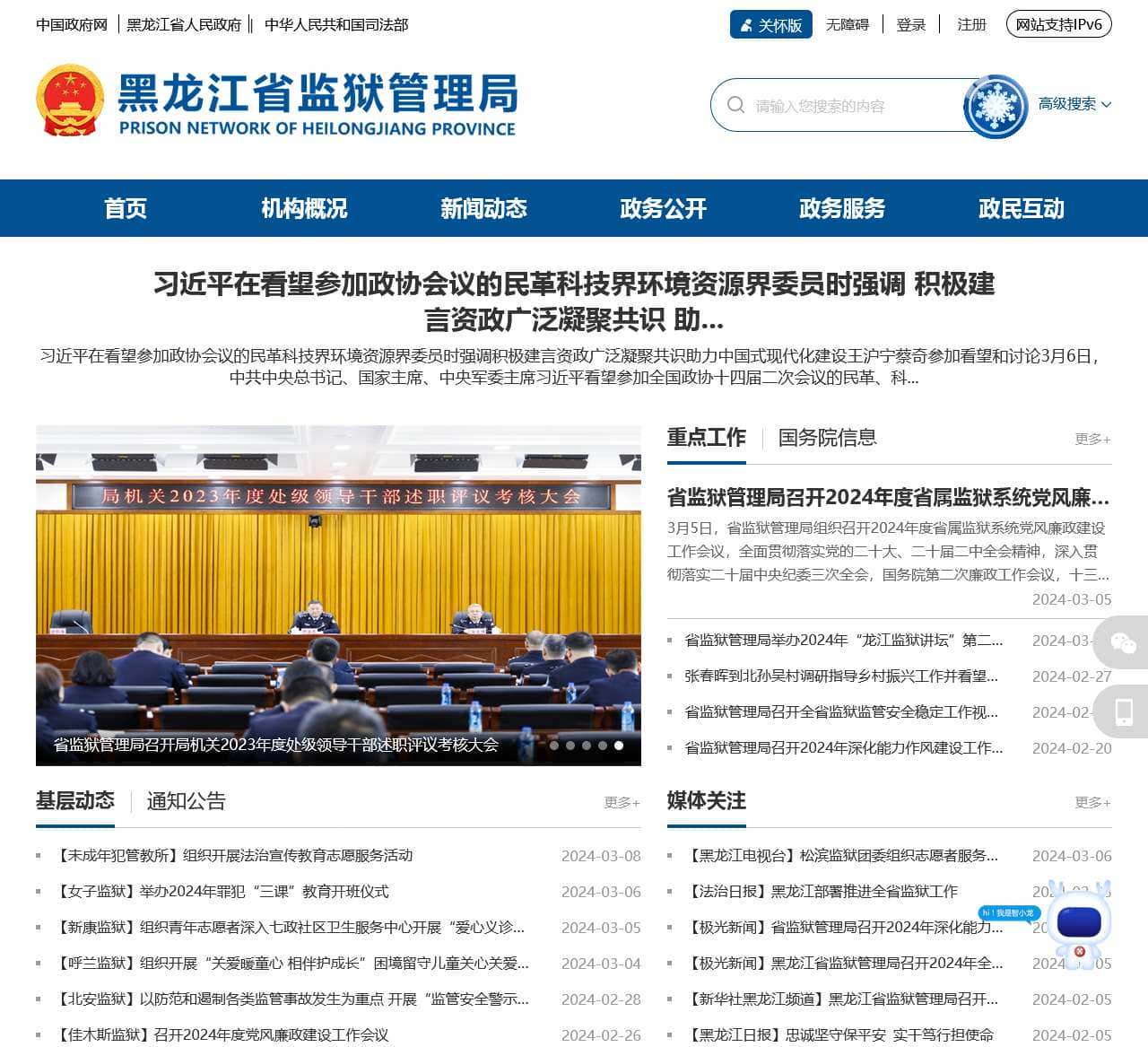Viewport: 1148px width, 1047px height.
Task: Select the last carousel pagination dot
Action: point(620,744)
